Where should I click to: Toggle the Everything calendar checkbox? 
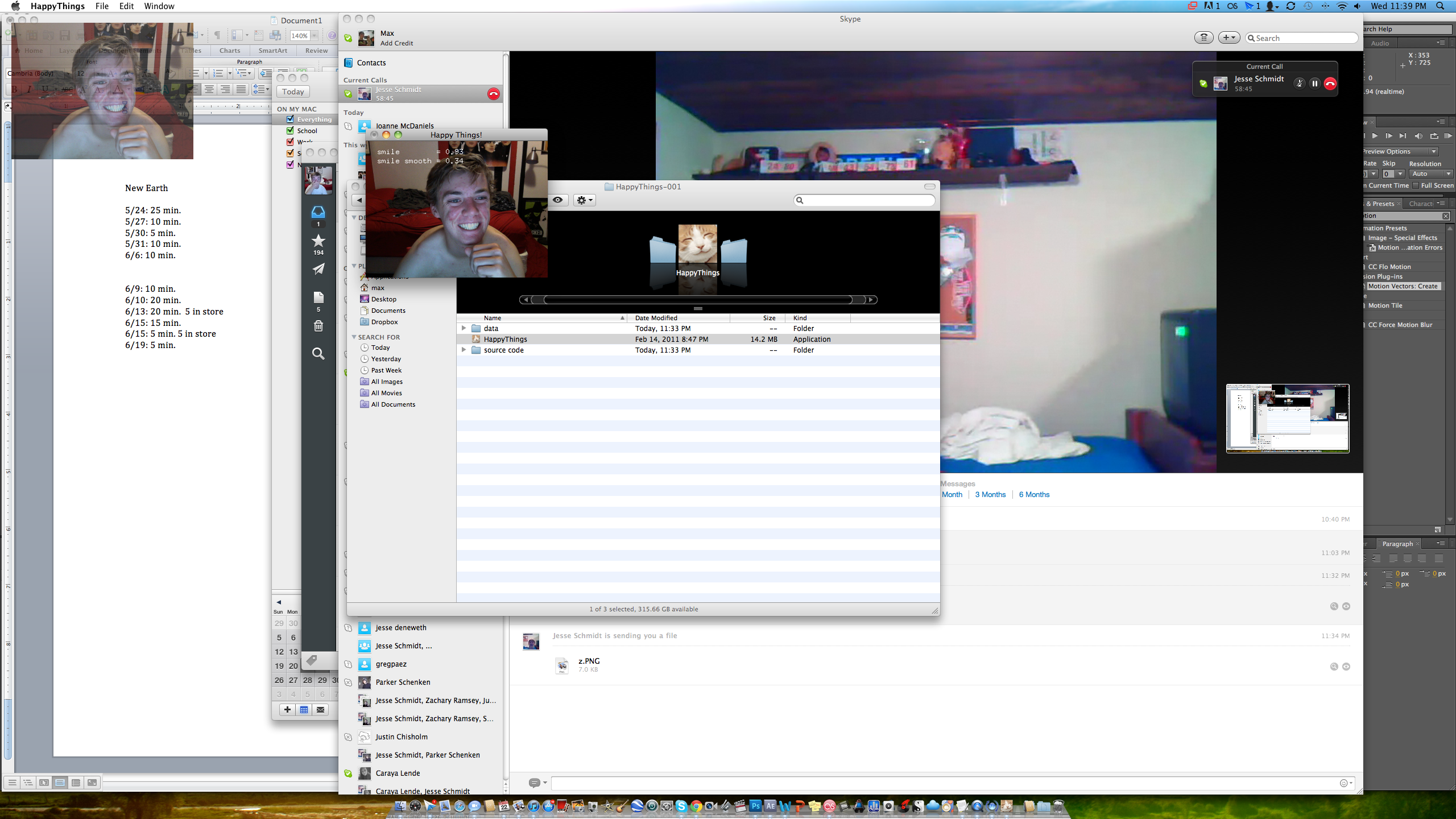290,119
